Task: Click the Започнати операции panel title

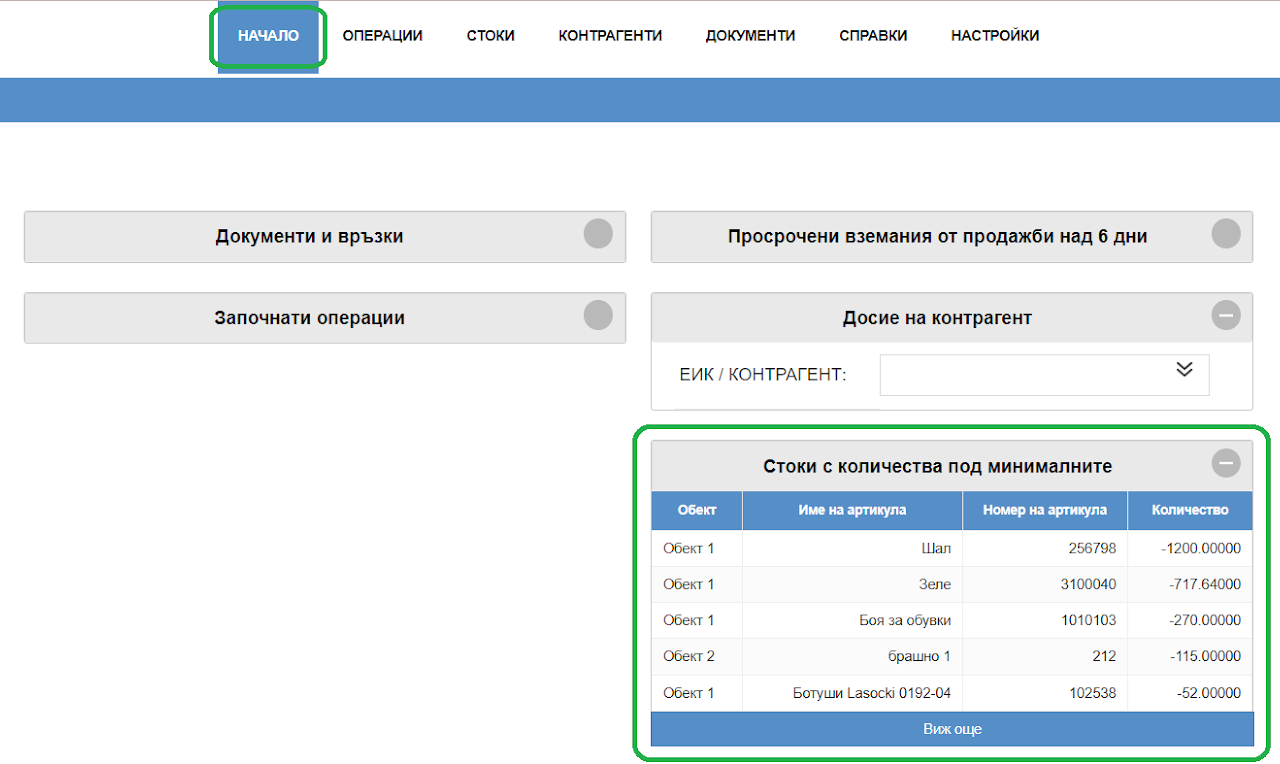Action: (x=309, y=318)
